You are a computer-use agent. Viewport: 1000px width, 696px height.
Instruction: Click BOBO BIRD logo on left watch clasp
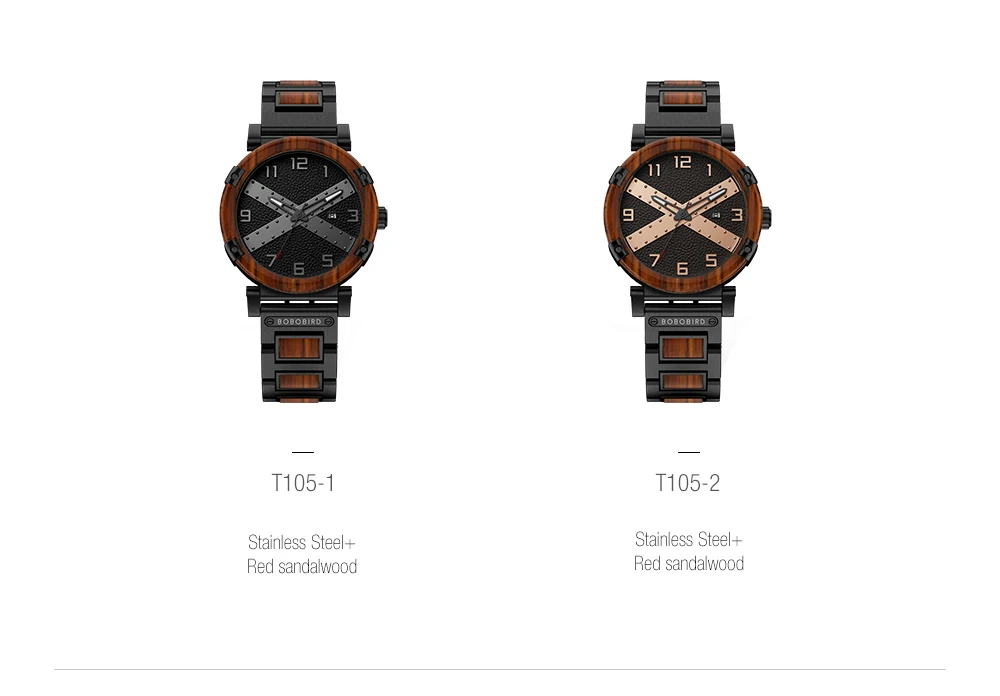point(300,322)
